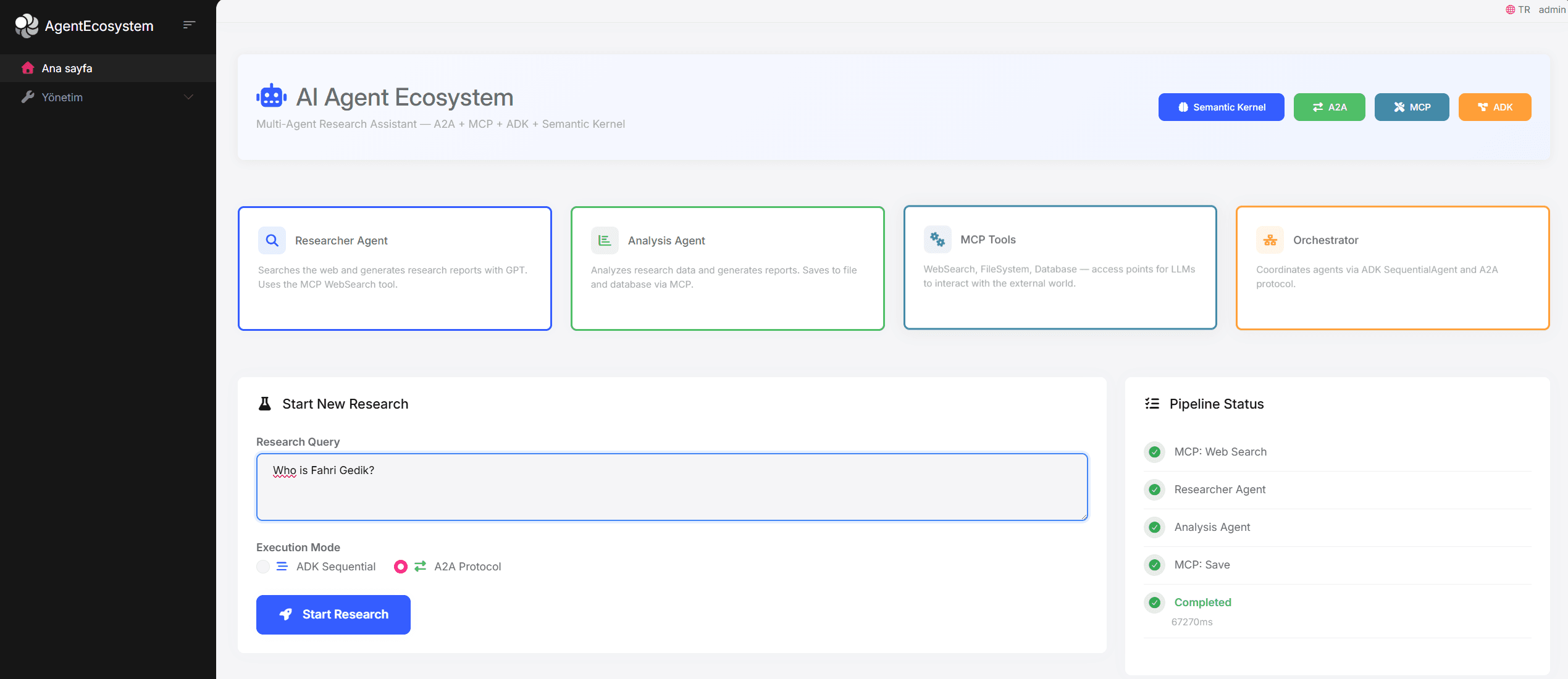Viewport: 1568px width, 679px height.
Task: Click the sidebar collapse icon beside AgentEcosystem
Action: [189, 25]
